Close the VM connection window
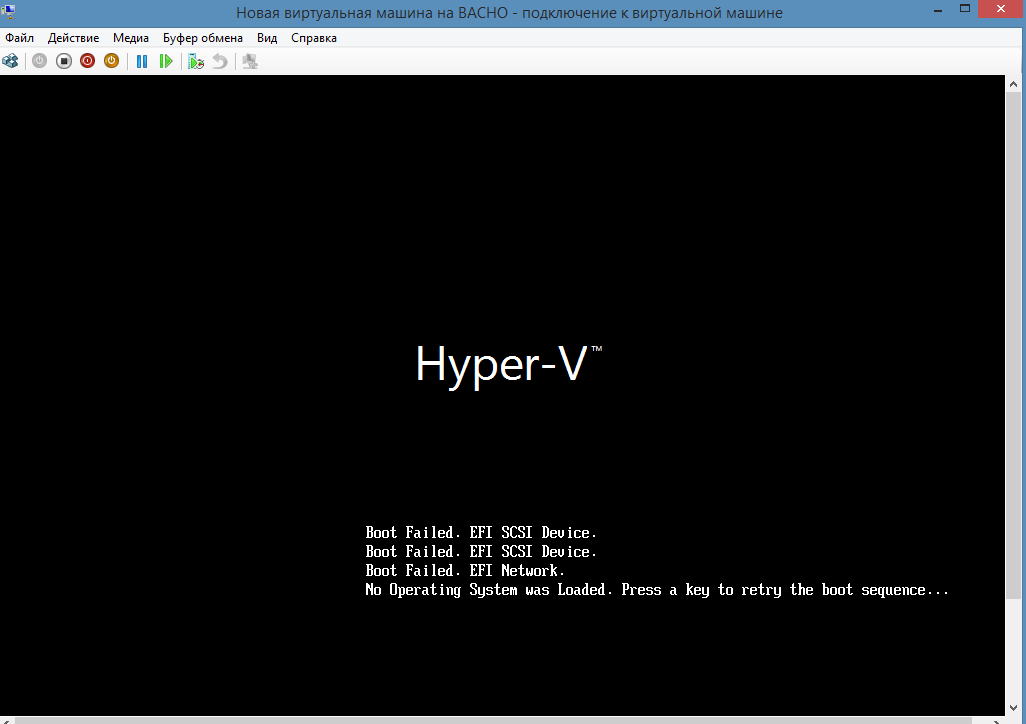 point(1000,9)
